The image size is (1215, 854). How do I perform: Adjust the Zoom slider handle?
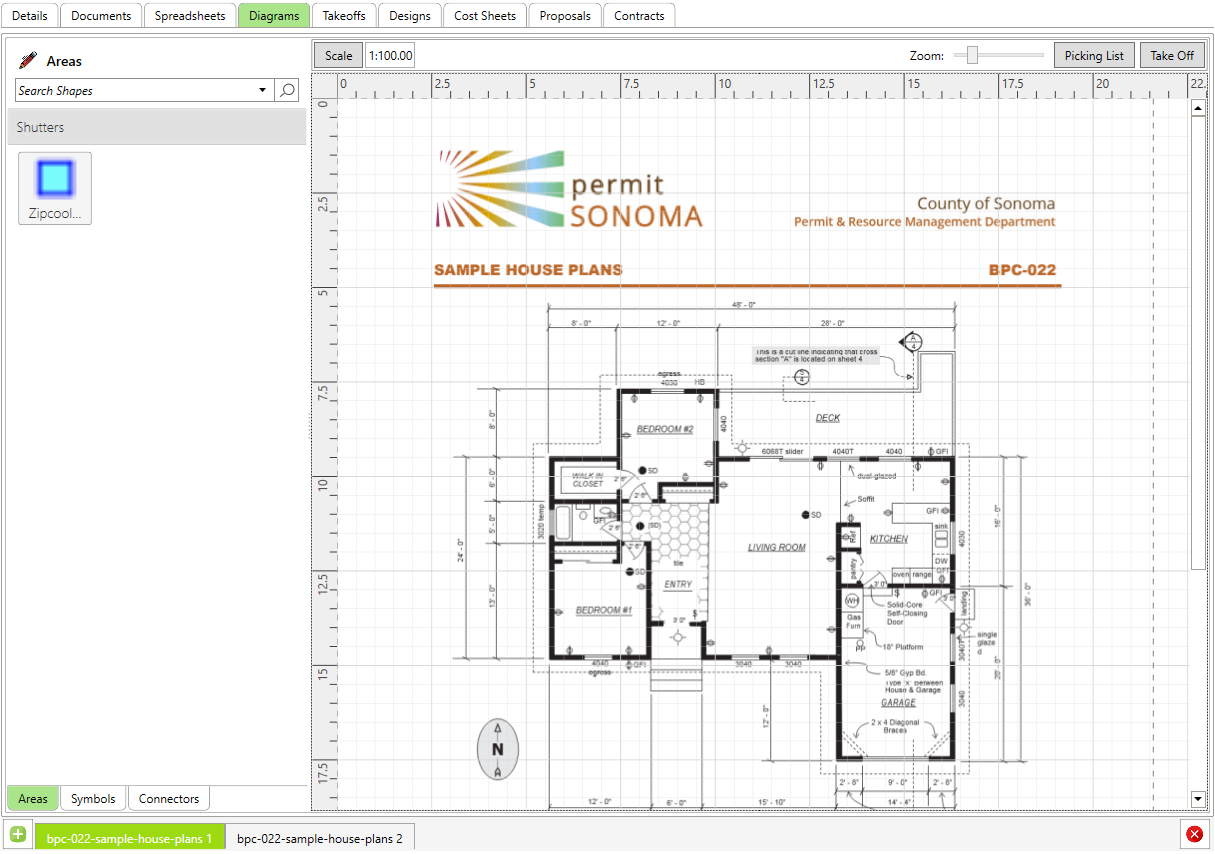pos(971,56)
